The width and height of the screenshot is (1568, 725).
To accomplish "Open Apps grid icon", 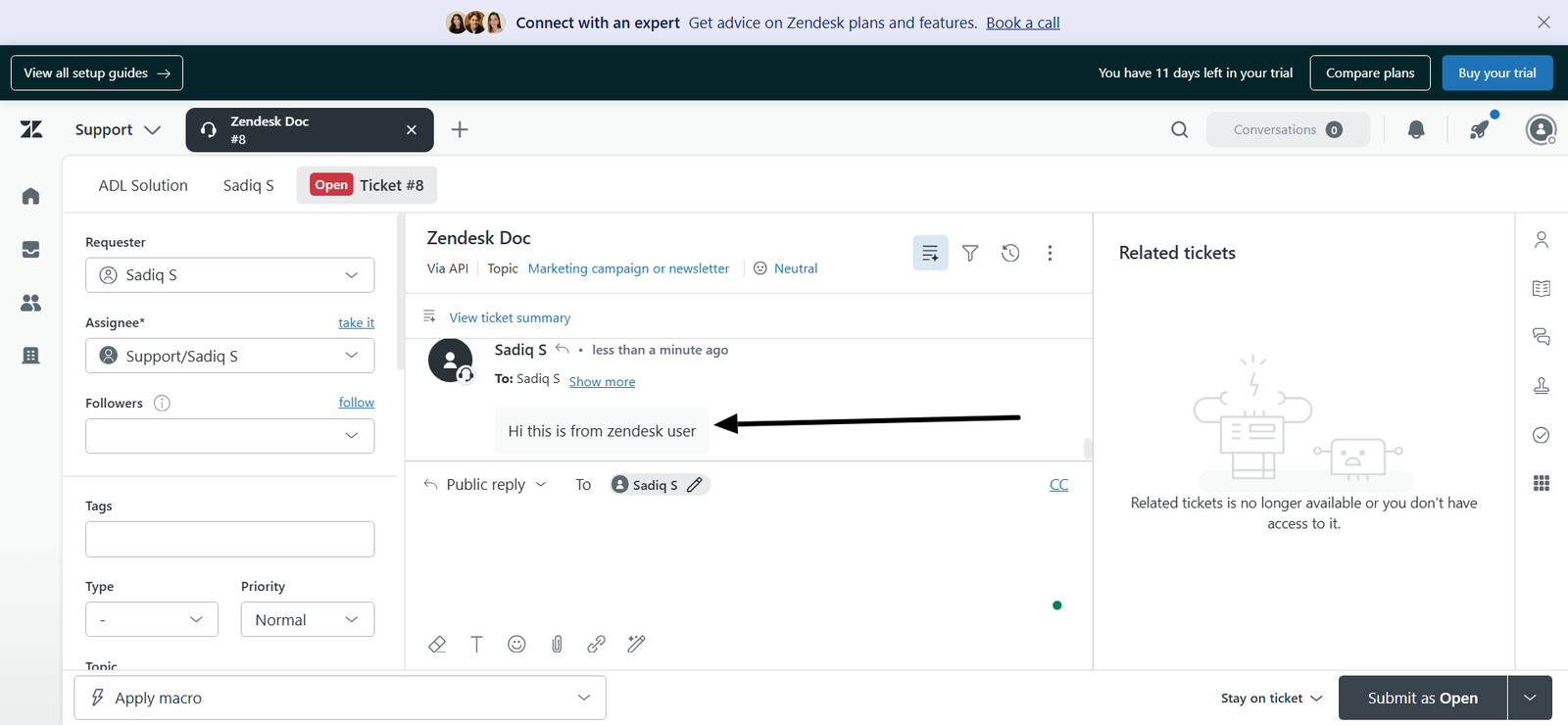I will point(1542,483).
